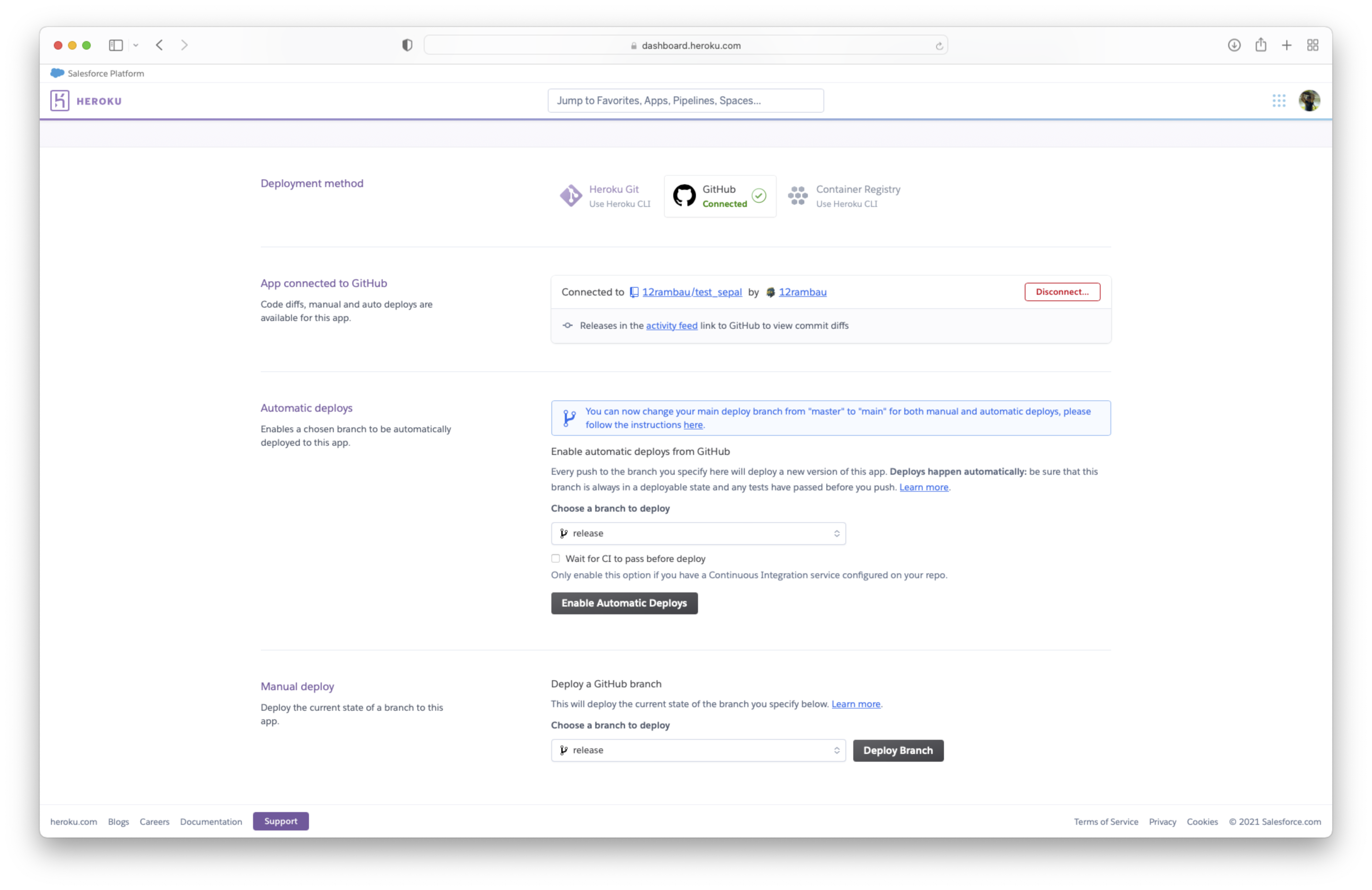Open automatic deploys branch dropdown

[698, 534]
